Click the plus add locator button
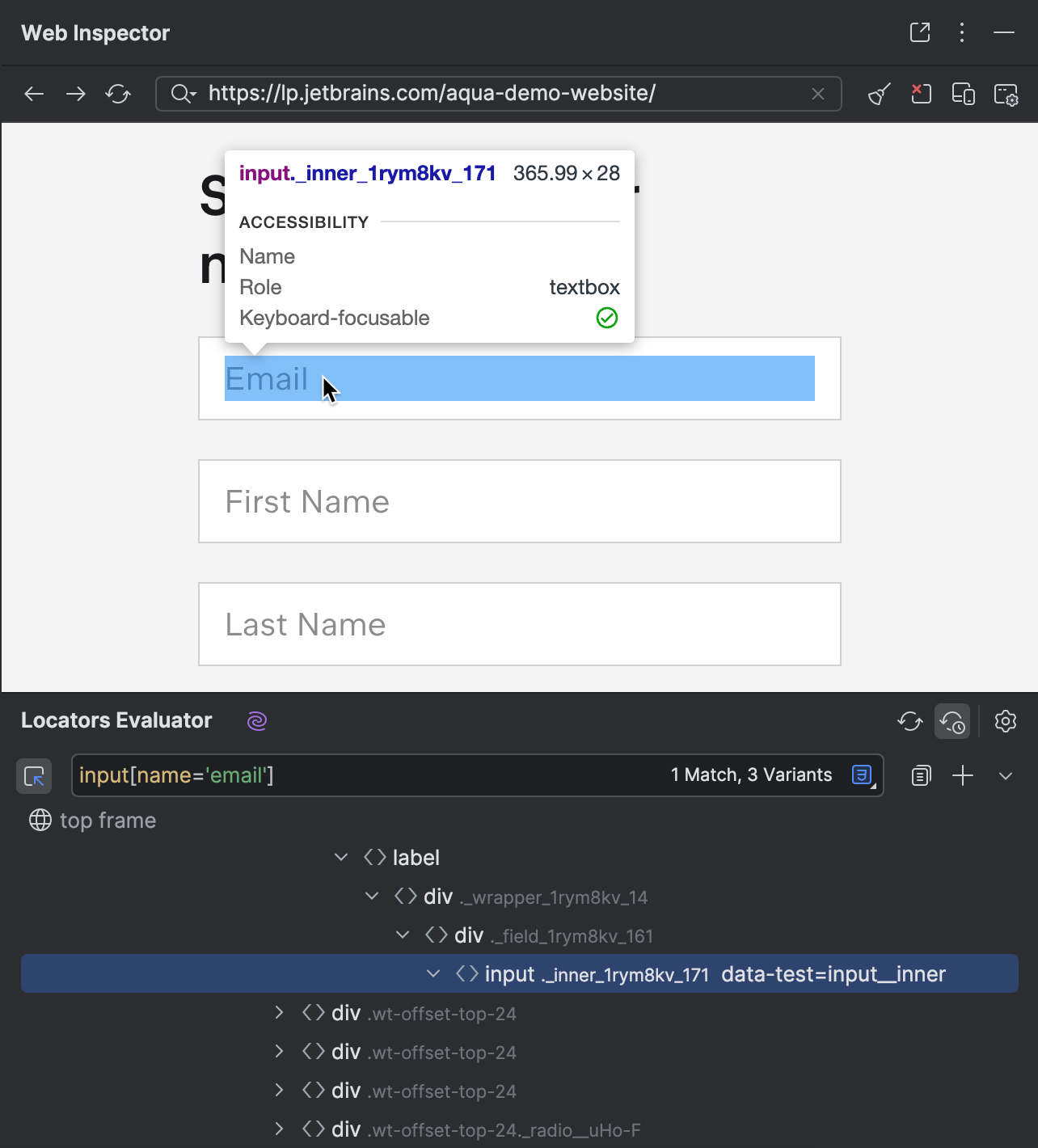 [963, 776]
